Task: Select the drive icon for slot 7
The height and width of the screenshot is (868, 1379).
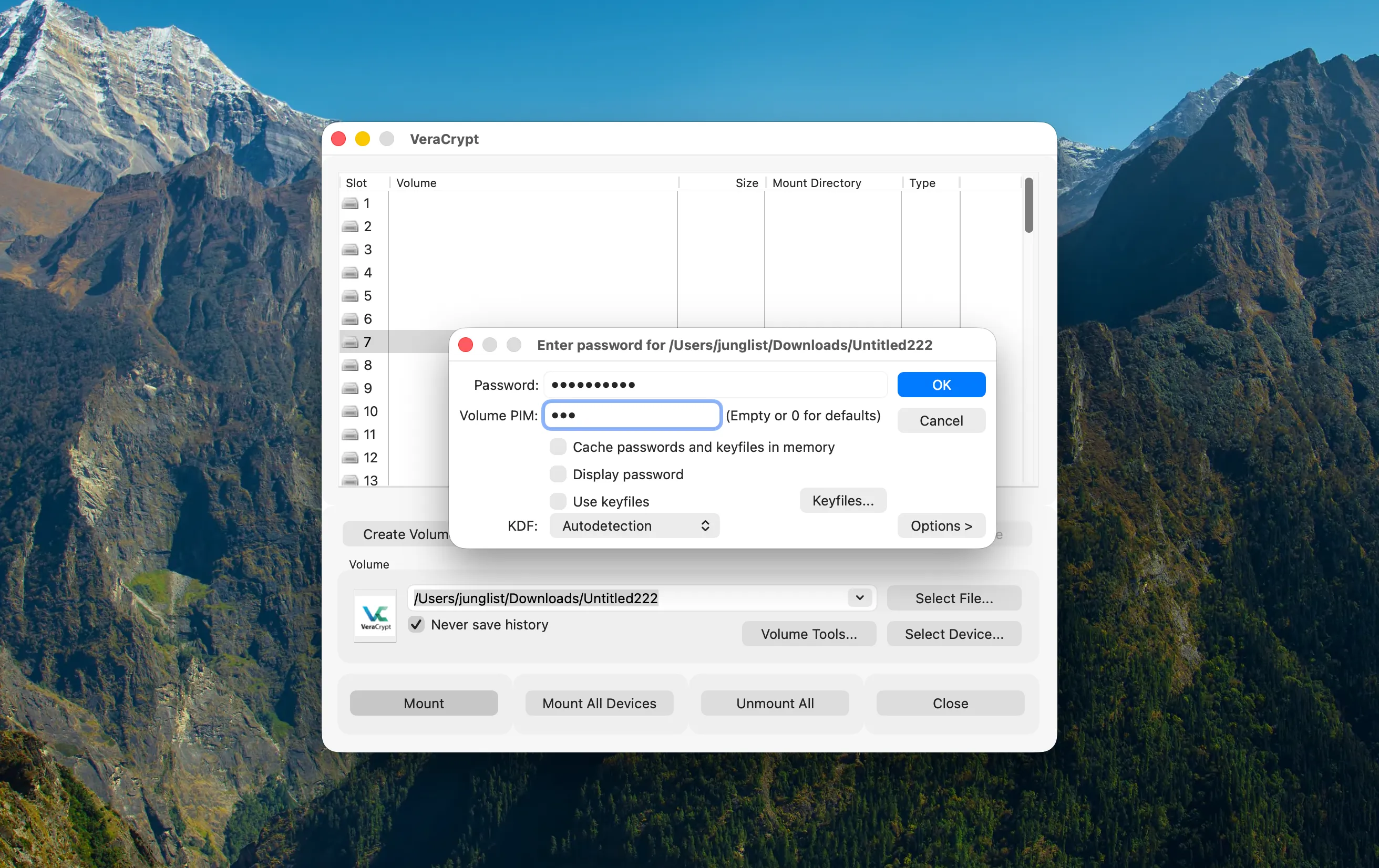Action: pos(350,343)
